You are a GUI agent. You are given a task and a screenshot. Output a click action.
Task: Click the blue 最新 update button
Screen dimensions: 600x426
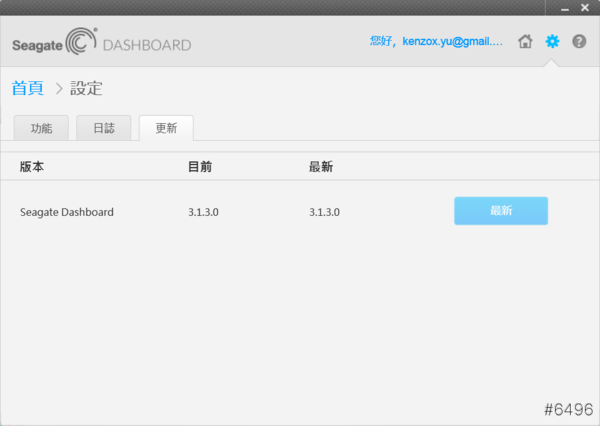click(501, 211)
